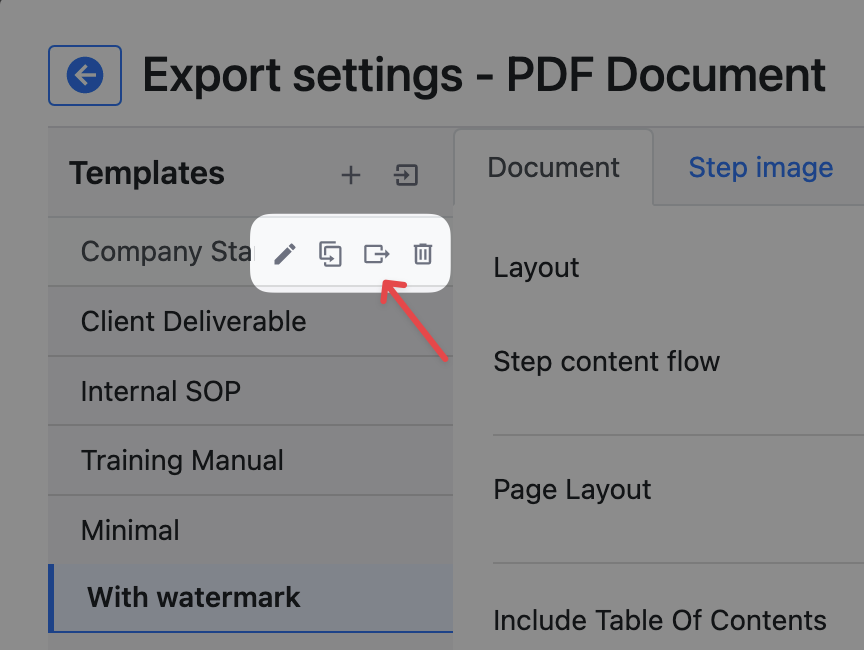The height and width of the screenshot is (650, 864).
Task: Click the back arrow button
Action: click(85, 75)
